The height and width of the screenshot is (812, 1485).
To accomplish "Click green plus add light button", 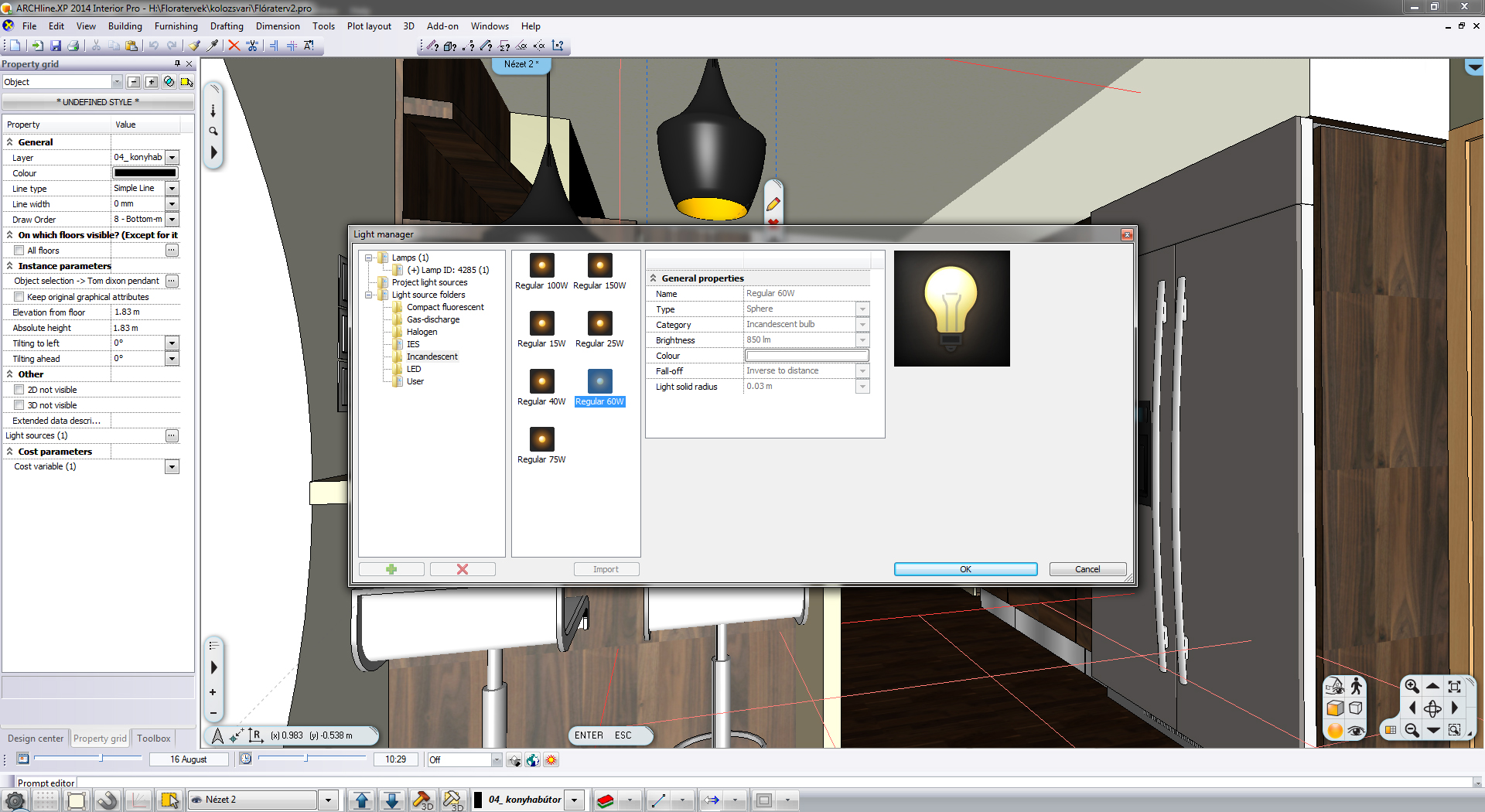I will click(x=391, y=569).
